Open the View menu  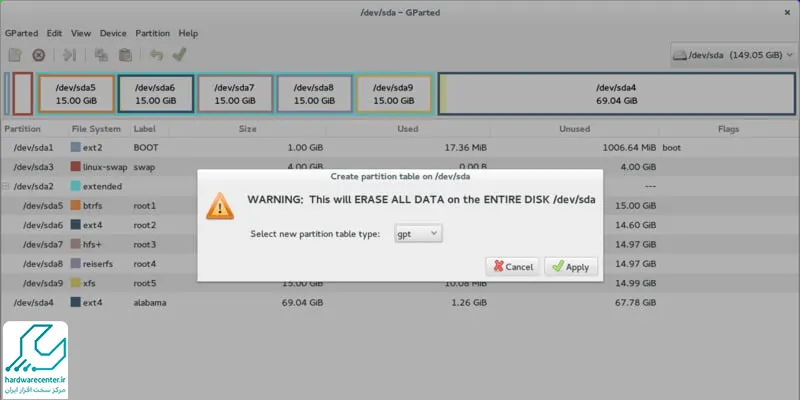point(81,33)
